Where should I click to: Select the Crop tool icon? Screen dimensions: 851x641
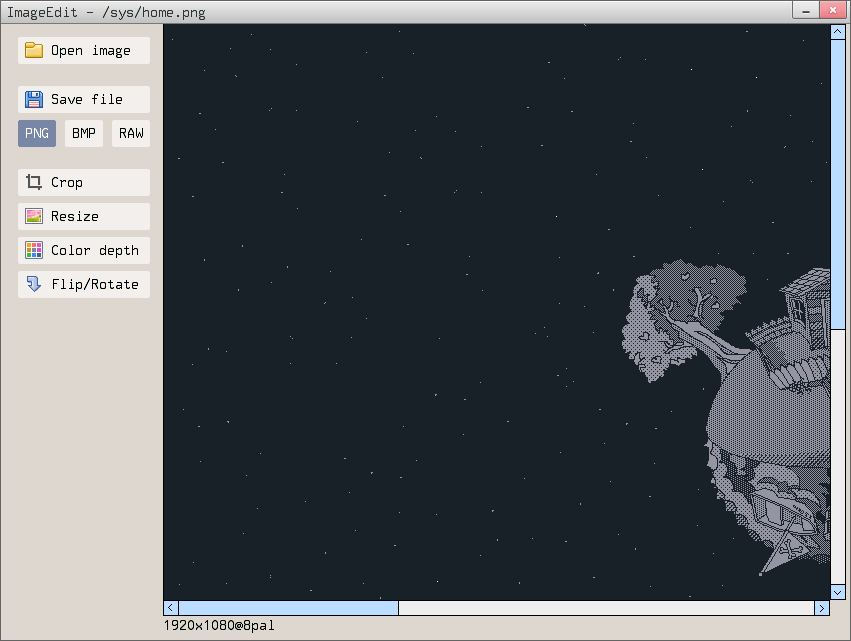pyautogui.click(x=34, y=183)
